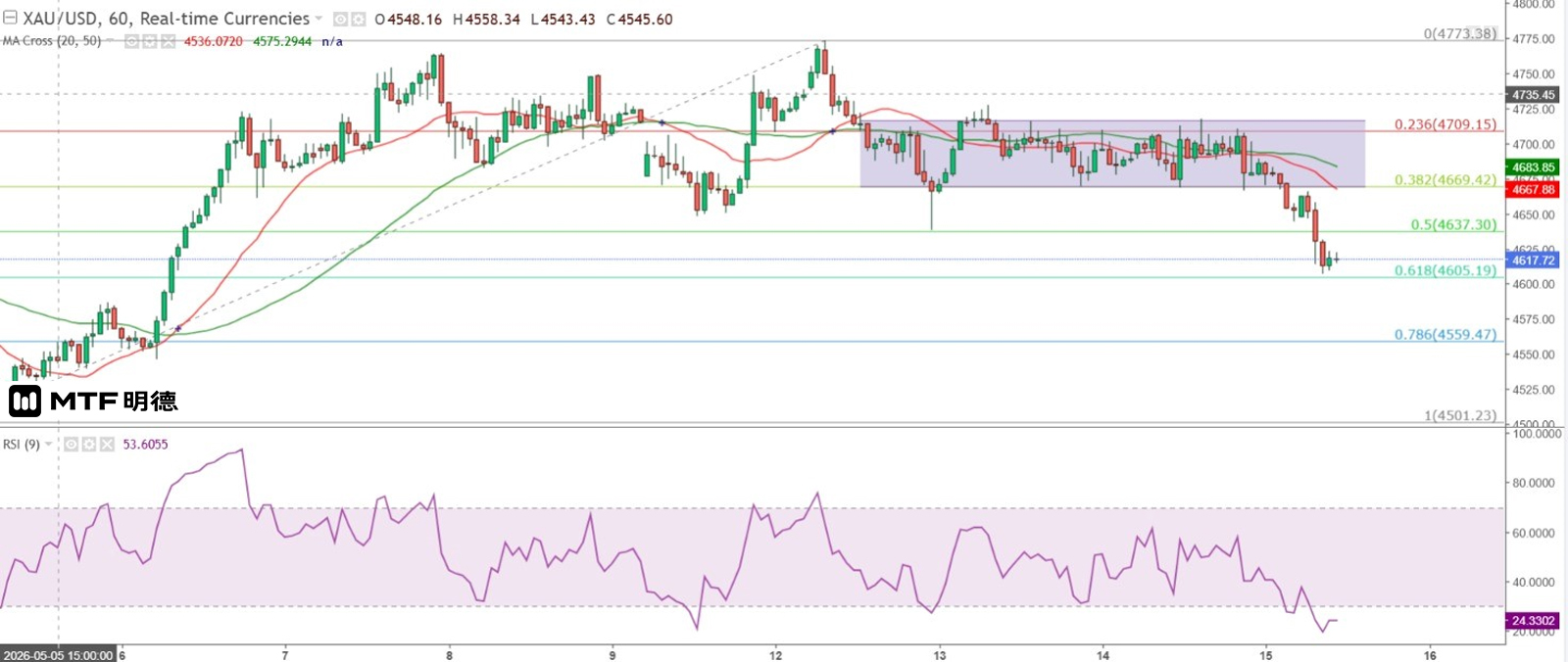Click date 8 on the time axis

tap(449, 655)
